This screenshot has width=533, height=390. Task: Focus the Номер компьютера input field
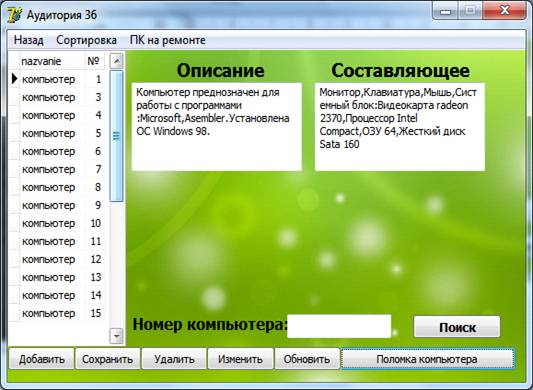pyautogui.click(x=339, y=326)
